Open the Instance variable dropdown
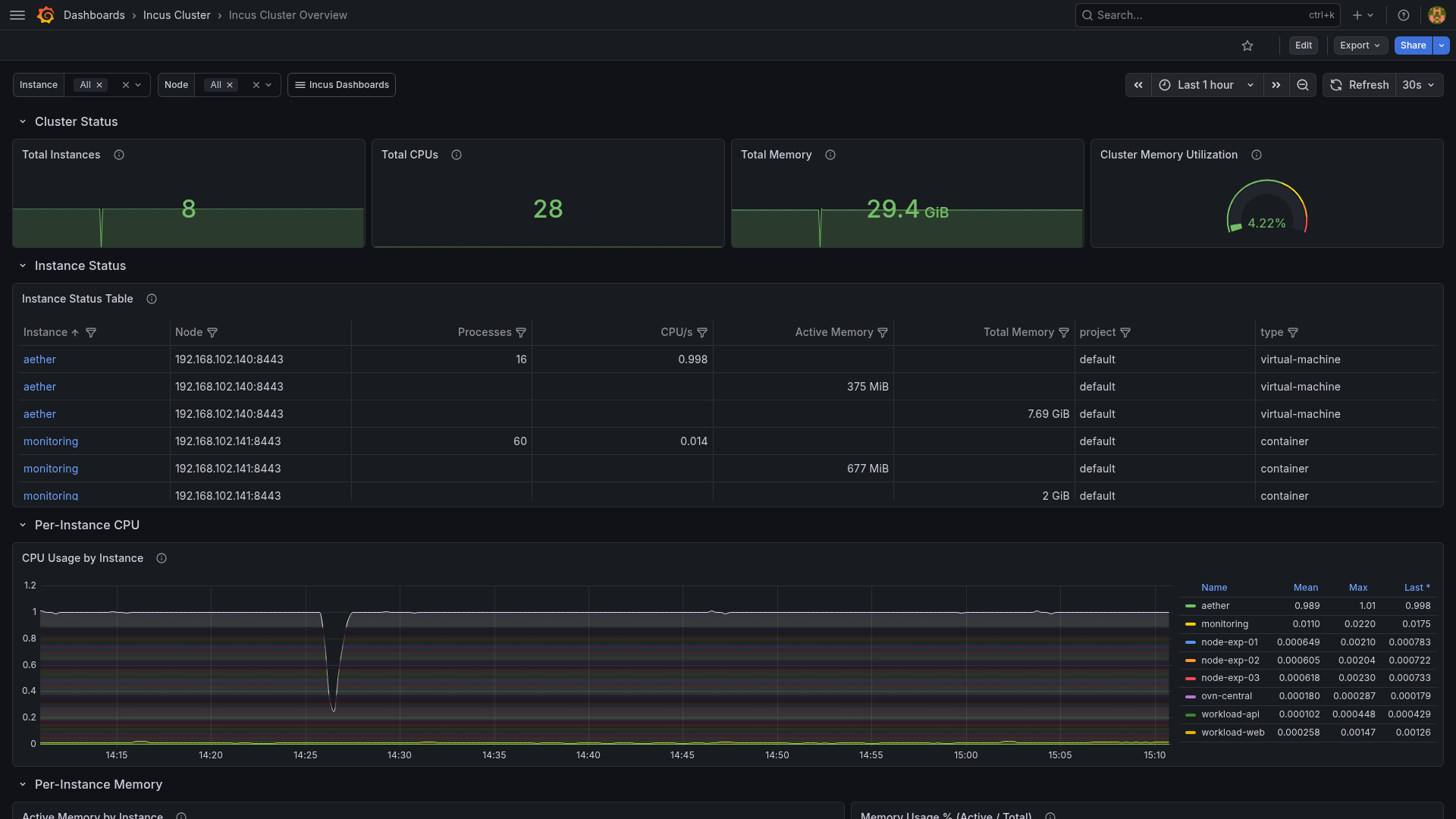Image resolution: width=1456 pixels, height=819 pixels. (138, 85)
